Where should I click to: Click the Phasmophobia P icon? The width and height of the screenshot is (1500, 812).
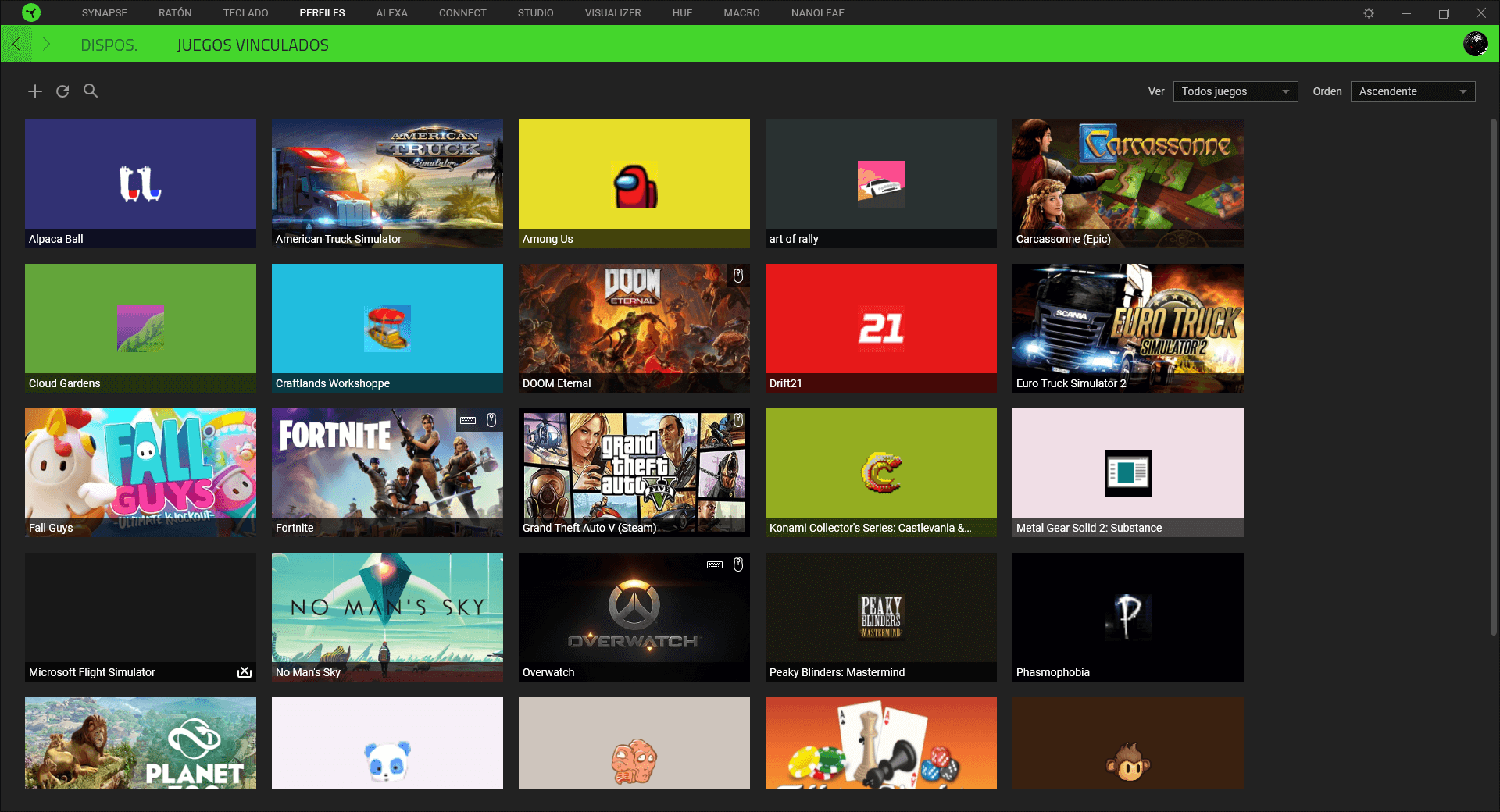[x=1128, y=618]
